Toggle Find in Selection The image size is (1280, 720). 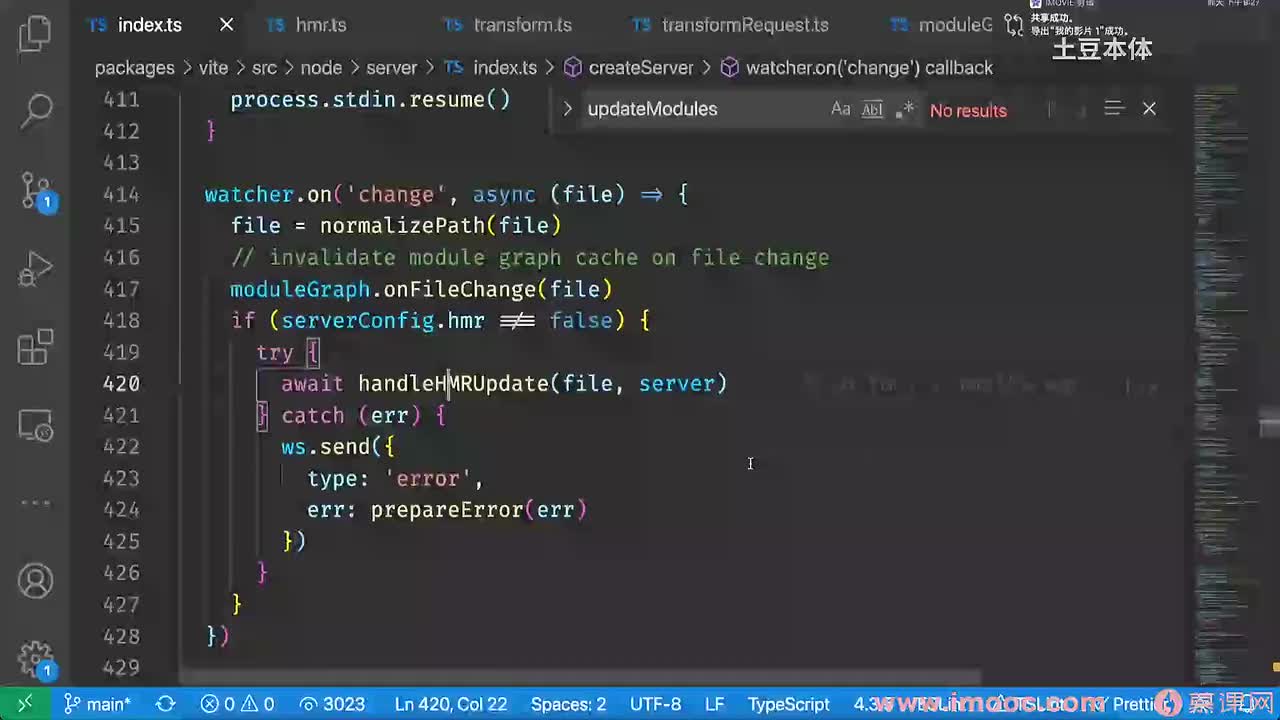pos(1114,109)
